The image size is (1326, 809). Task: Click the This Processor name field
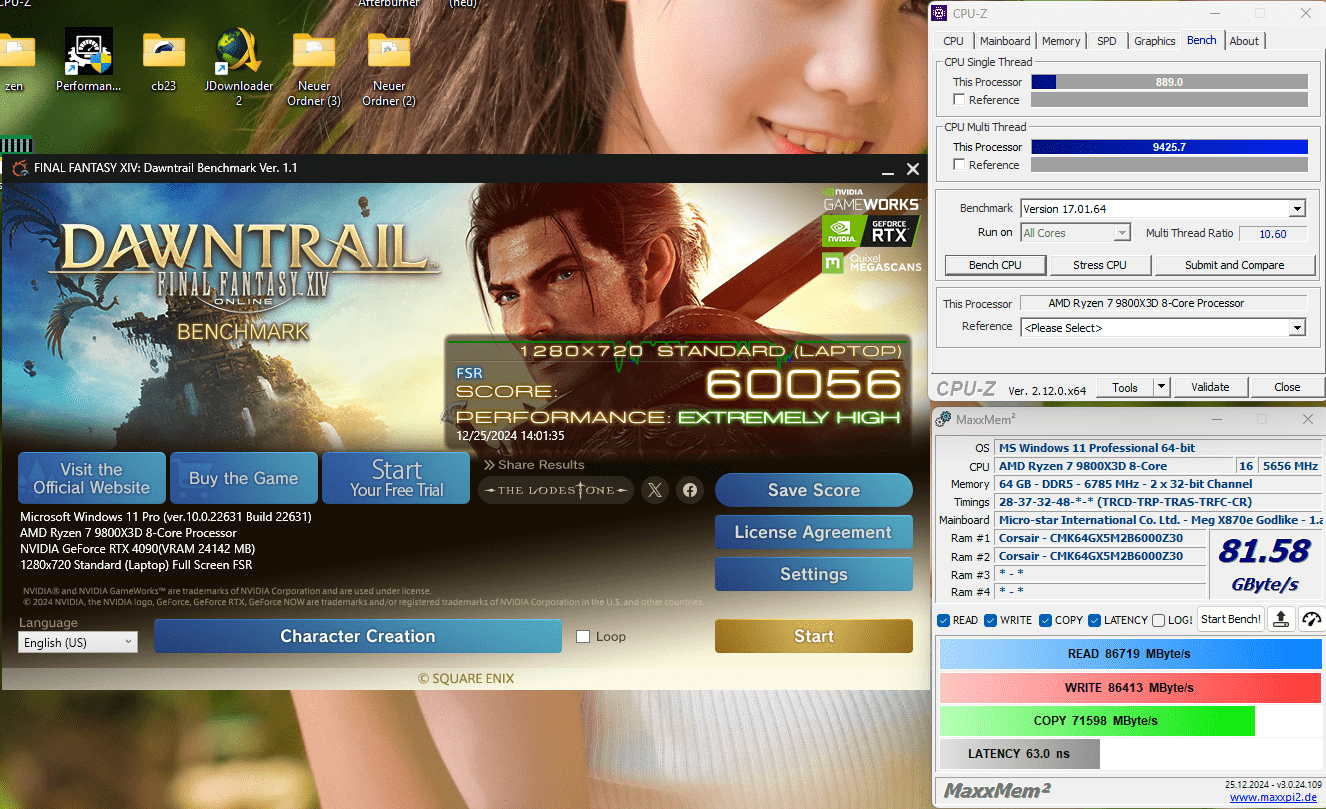click(x=1163, y=303)
